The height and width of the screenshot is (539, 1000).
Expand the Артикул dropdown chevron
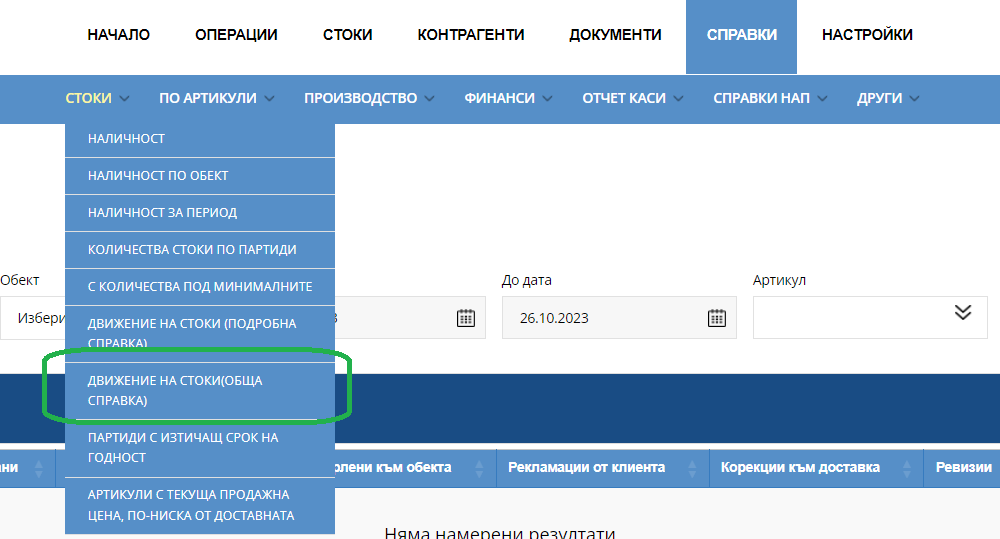pos(963,312)
